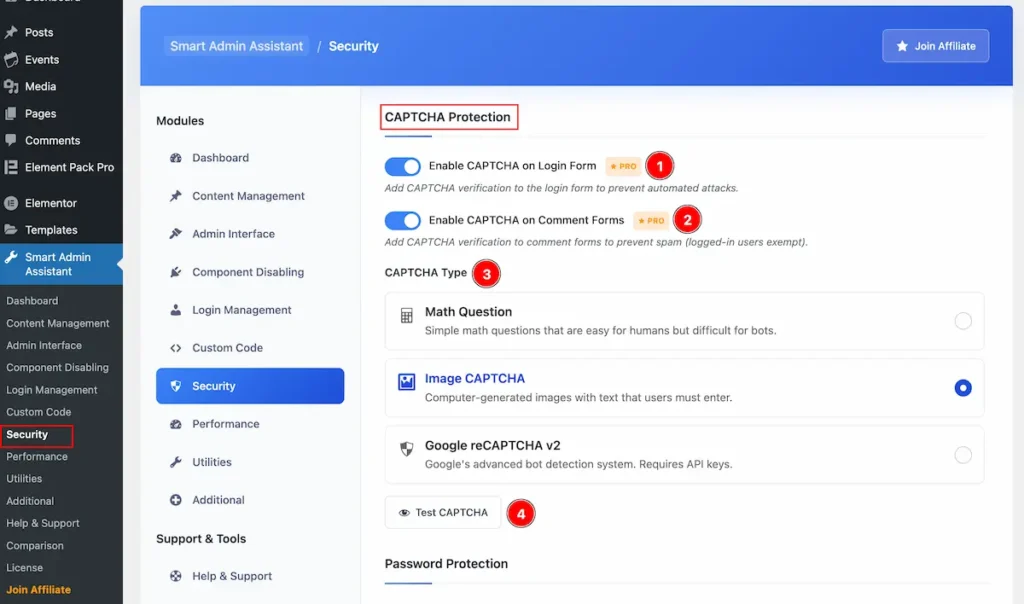Select the Google reCAPTCHA v2 radio button
Image resolution: width=1024 pixels, height=604 pixels.
[x=963, y=454]
